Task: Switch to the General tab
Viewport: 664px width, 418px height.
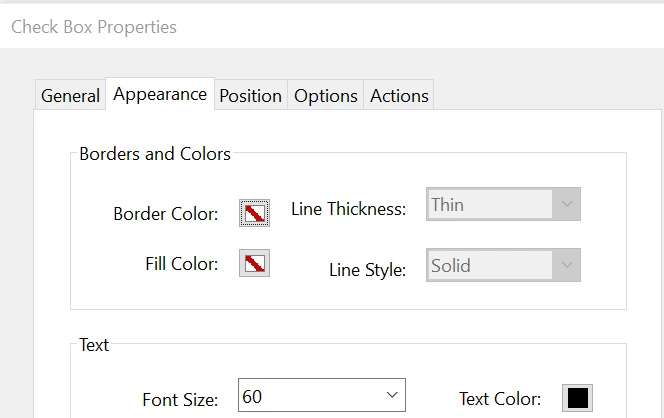Action: pyautogui.click(x=70, y=96)
